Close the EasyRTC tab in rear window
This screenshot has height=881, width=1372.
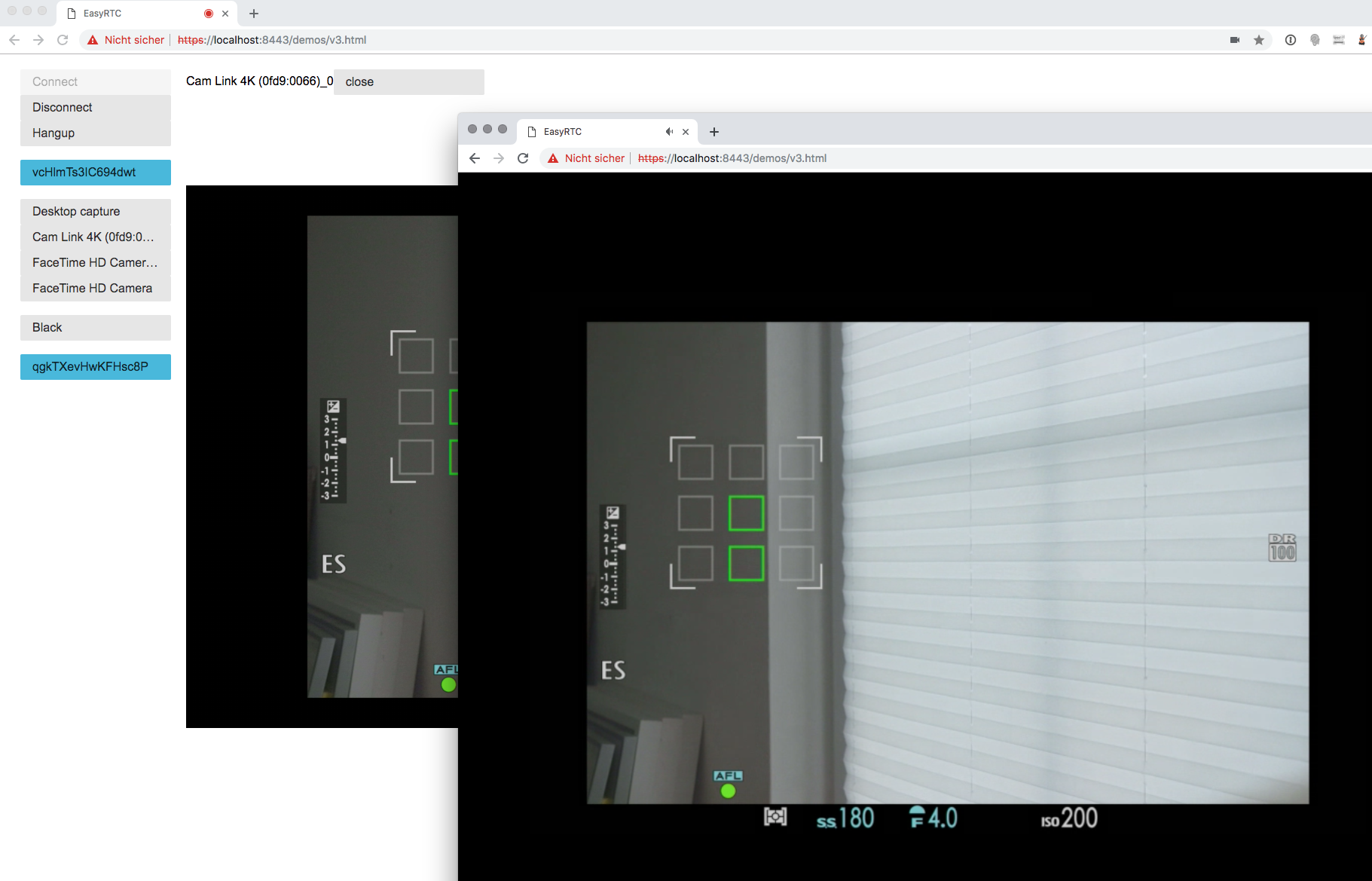[x=225, y=14]
